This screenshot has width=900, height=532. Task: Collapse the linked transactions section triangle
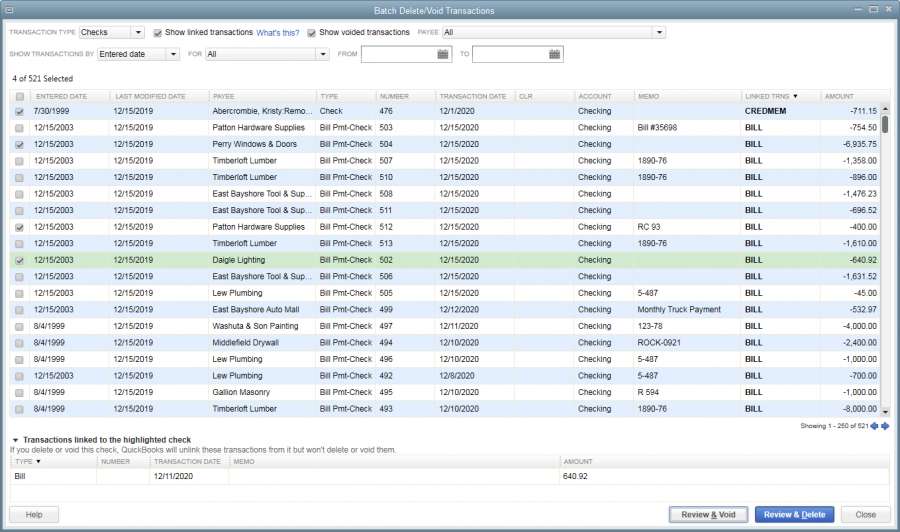click(15, 440)
